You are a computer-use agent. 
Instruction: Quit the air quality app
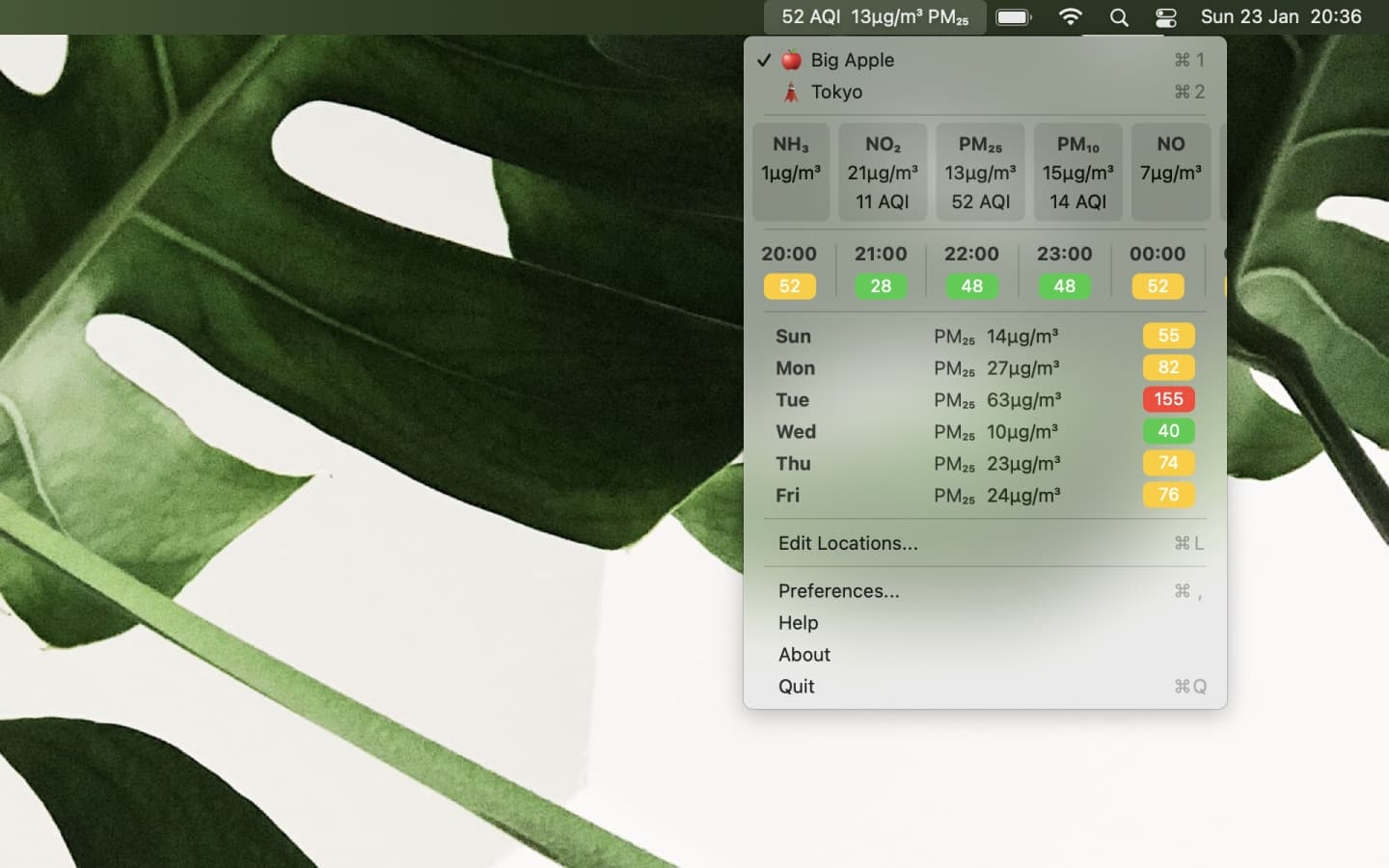pos(796,686)
